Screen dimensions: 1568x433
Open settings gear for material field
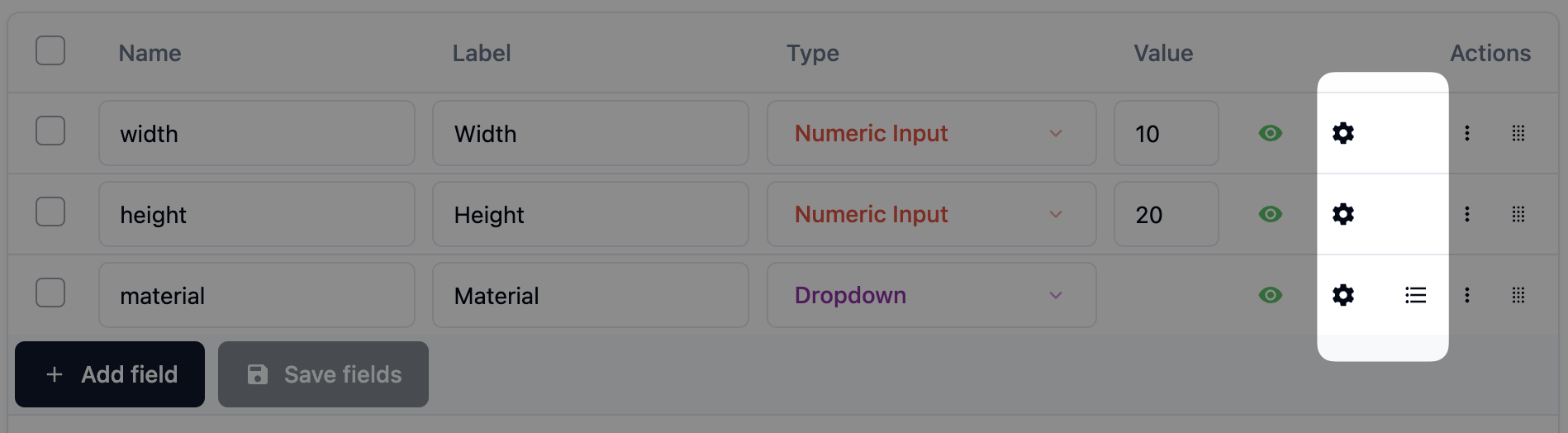click(1343, 295)
